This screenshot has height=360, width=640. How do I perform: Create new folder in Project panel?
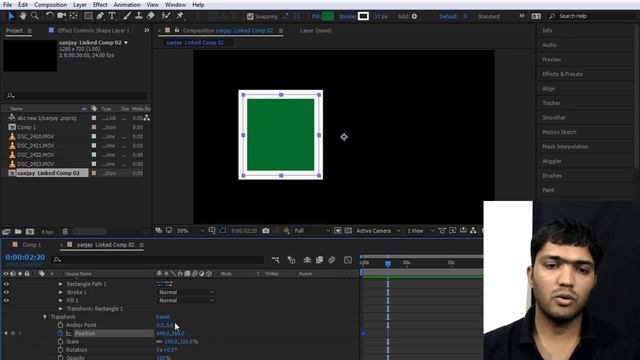18,232
